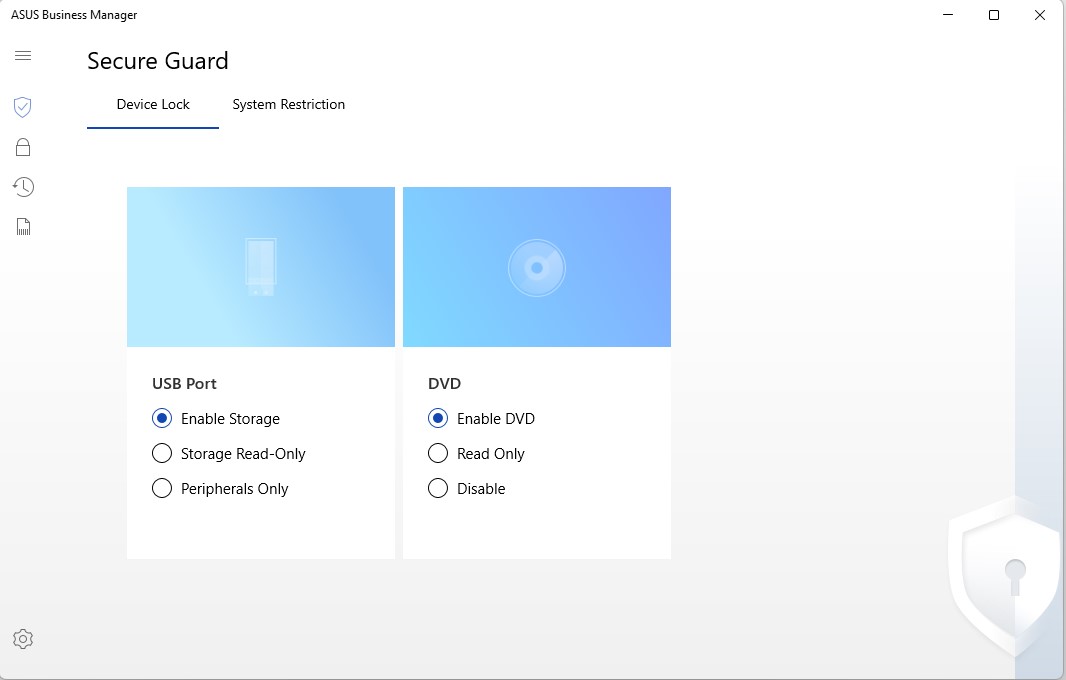The height and width of the screenshot is (680, 1066).
Task: Select the Peripherals Only radio button
Action: 162,489
